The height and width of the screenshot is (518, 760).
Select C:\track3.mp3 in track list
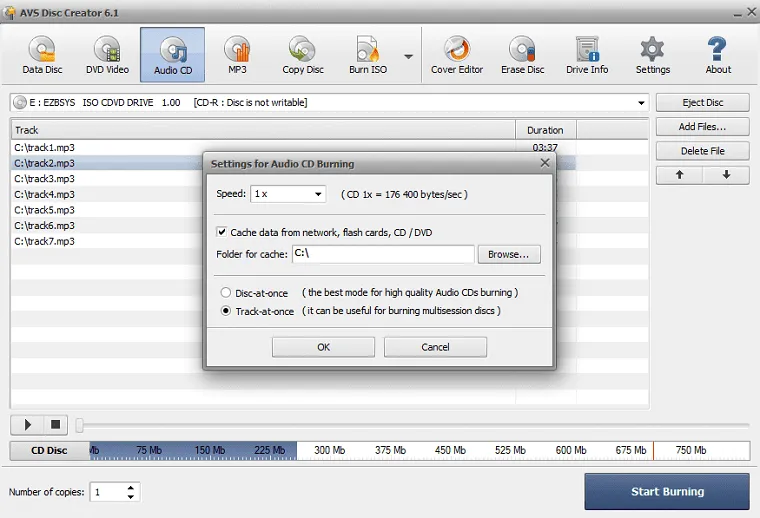pos(45,179)
